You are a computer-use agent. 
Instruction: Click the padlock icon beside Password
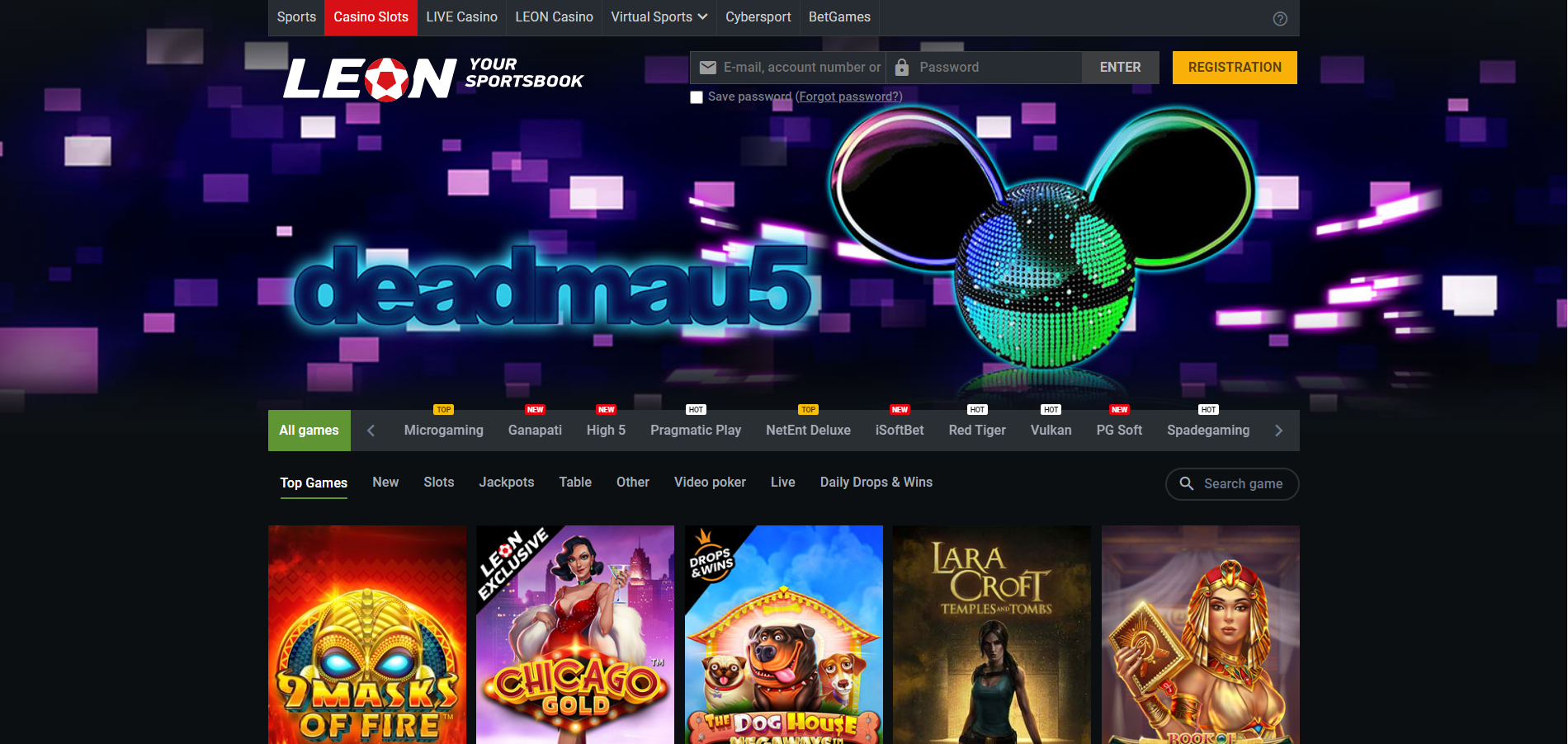(x=902, y=68)
